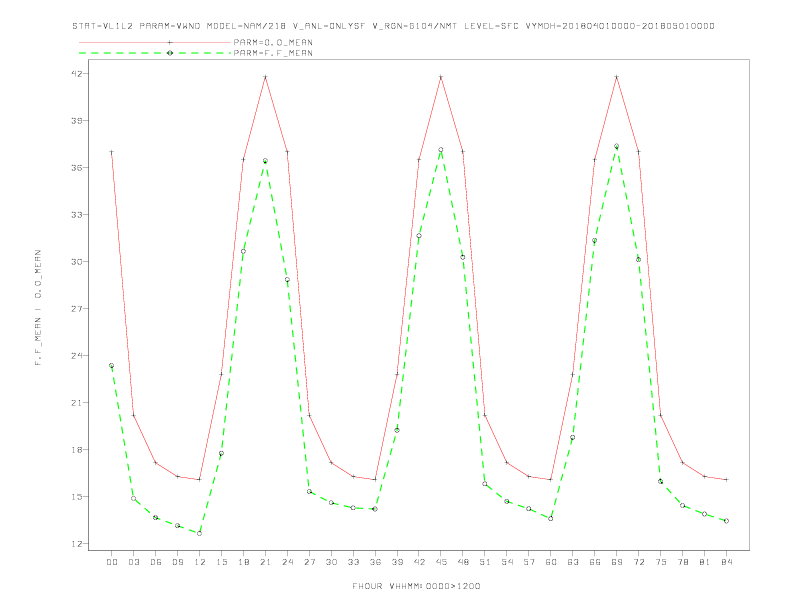Click x-axis forecast hour label 54

point(507,562)
